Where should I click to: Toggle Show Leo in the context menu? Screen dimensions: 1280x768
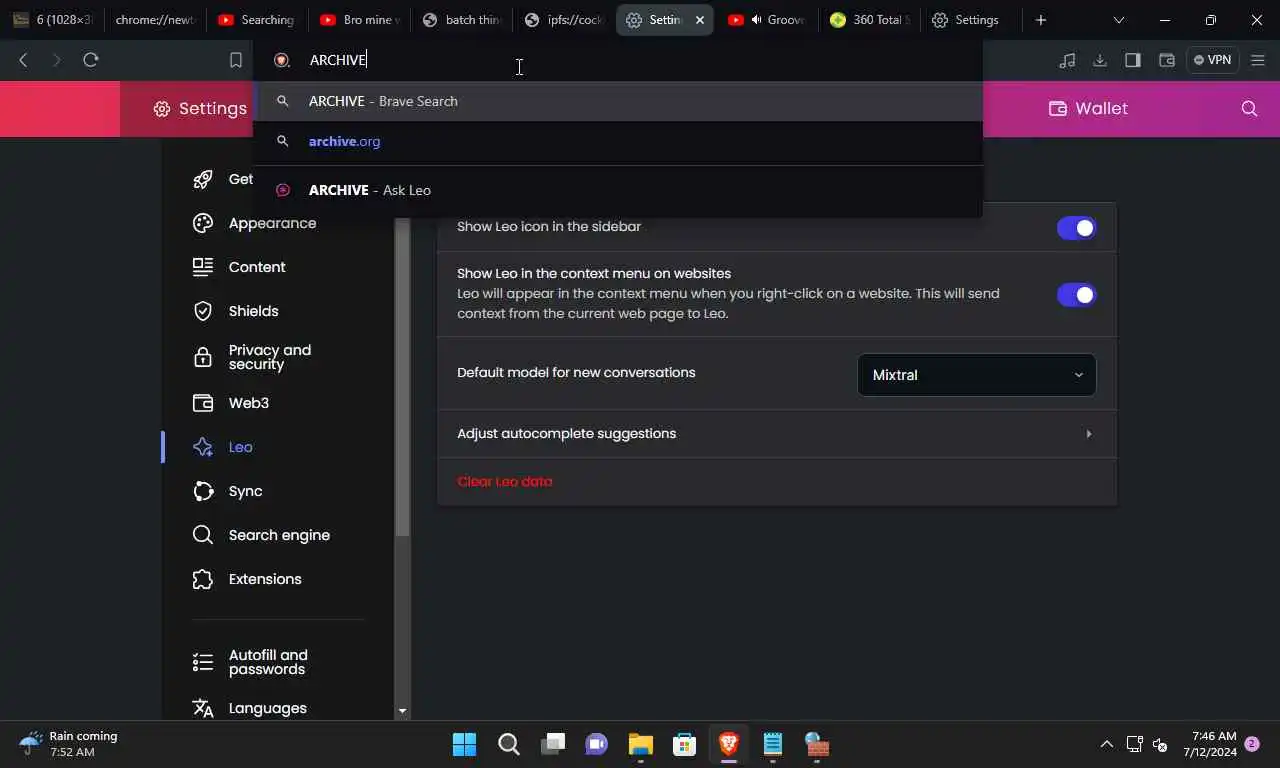[1076, 295]
